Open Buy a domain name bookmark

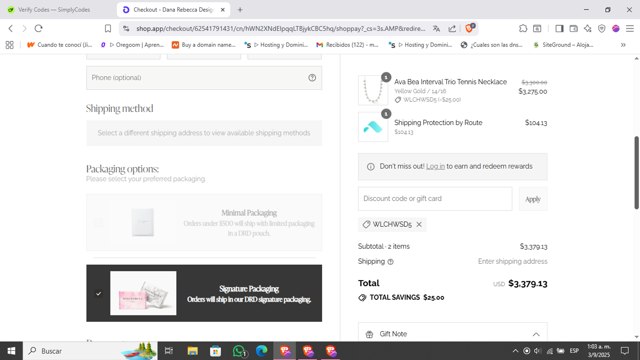[204, 45]
